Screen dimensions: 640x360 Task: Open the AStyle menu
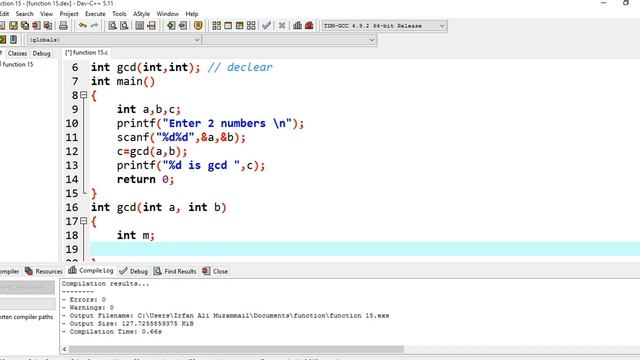[x=141, y=14]
